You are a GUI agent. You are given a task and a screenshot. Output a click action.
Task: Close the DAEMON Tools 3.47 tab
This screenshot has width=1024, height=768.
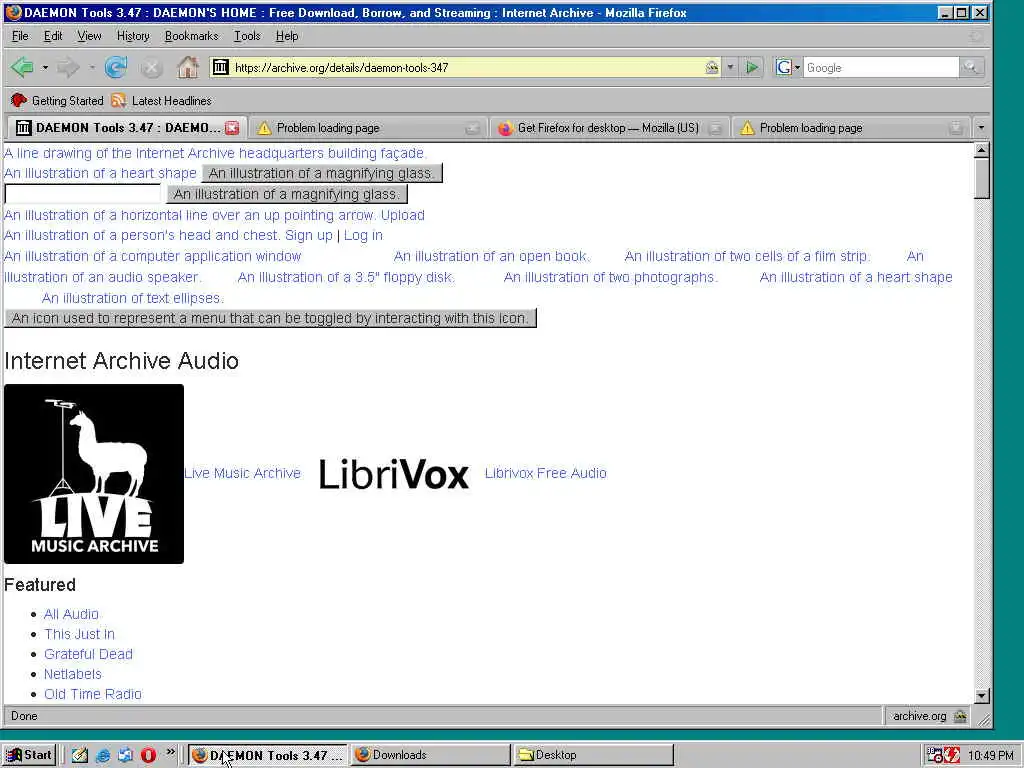pyautogui.click(x=232, y=128)
